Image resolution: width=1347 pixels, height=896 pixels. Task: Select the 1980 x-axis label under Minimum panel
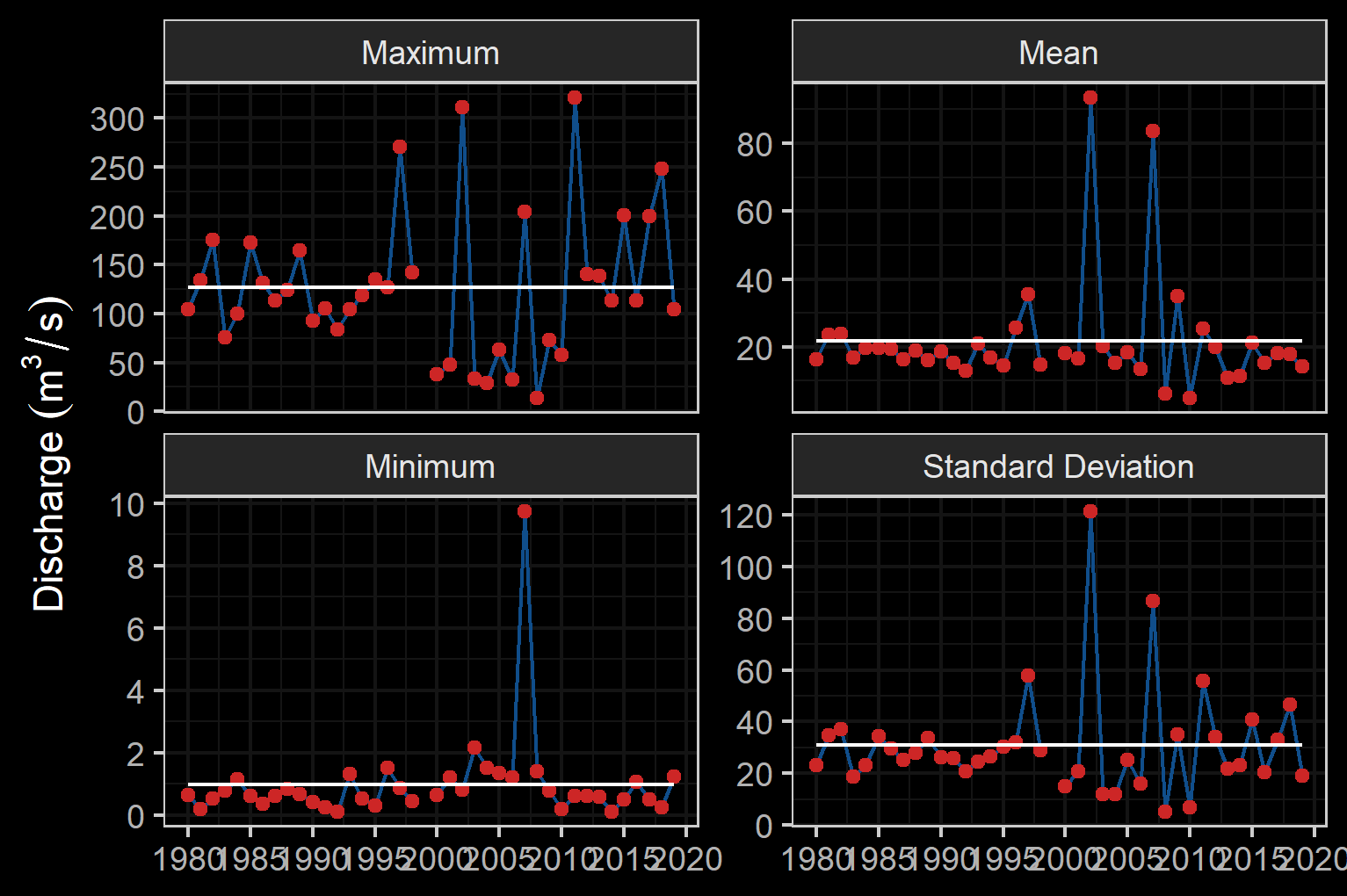(188, 858)
